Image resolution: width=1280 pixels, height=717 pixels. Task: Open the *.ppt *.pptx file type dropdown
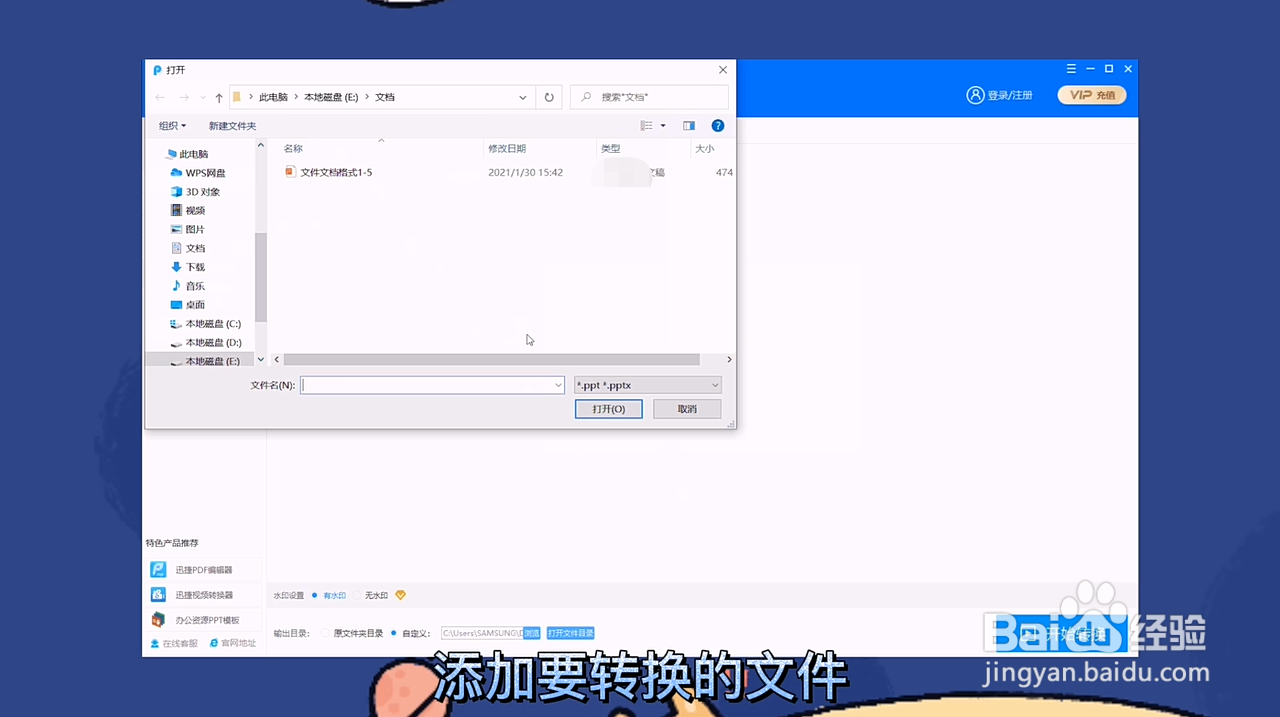pyautogui.click(x=714, y=385)
